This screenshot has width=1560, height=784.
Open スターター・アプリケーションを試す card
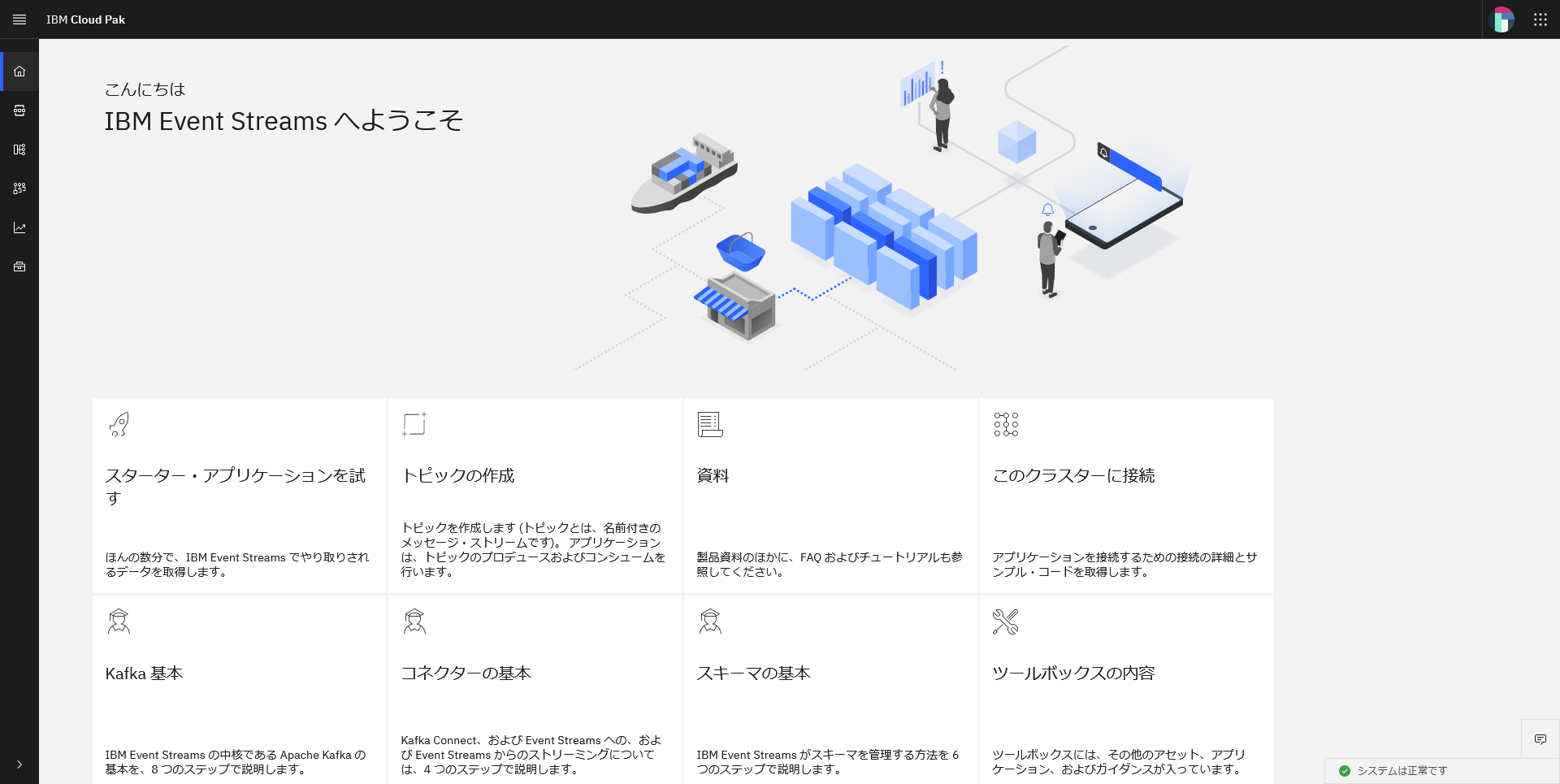pos(239,496)
